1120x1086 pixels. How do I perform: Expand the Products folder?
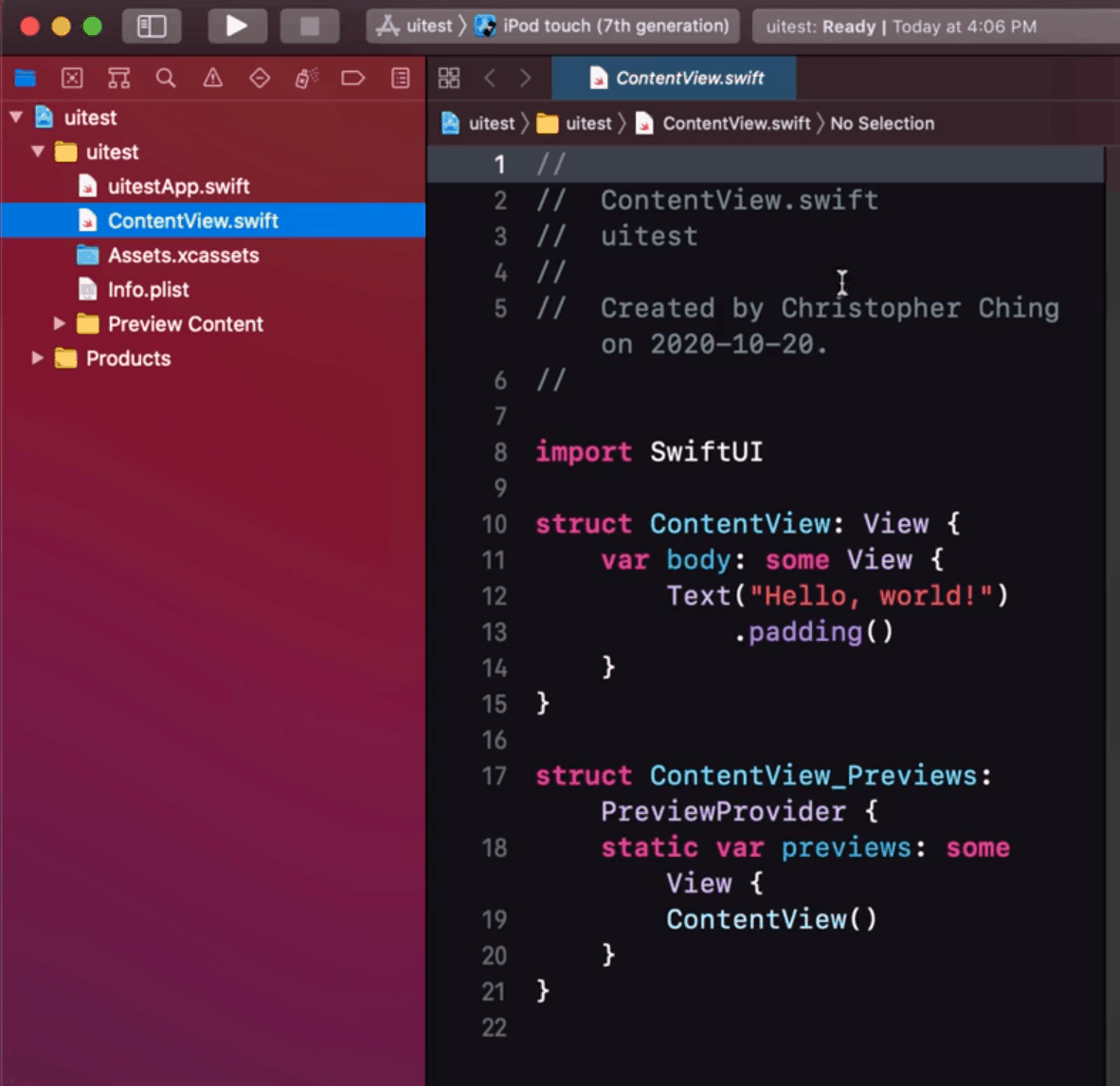pos(38,358)
